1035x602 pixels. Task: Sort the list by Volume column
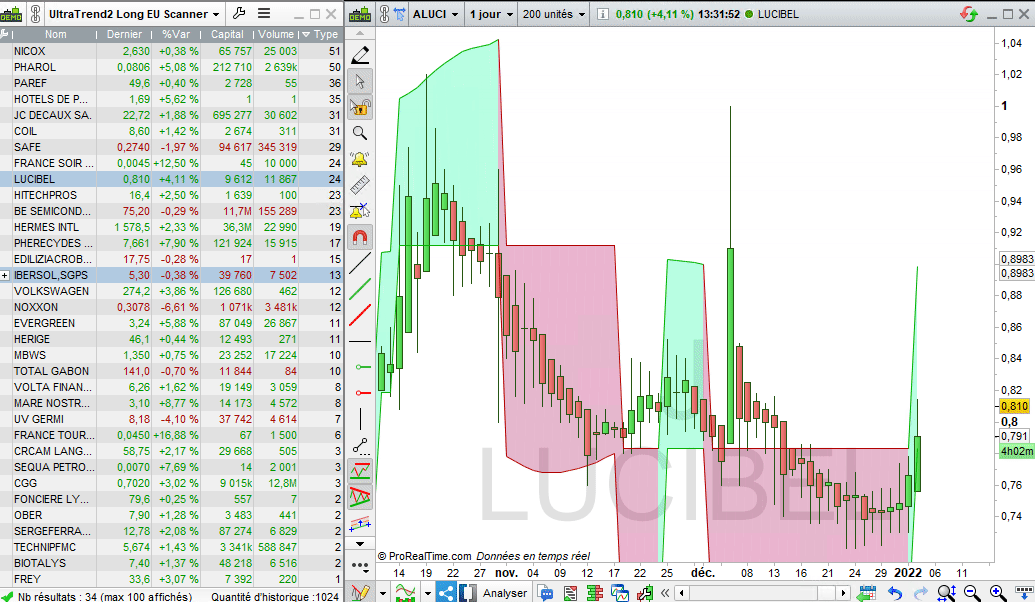[x=276, y=34]
